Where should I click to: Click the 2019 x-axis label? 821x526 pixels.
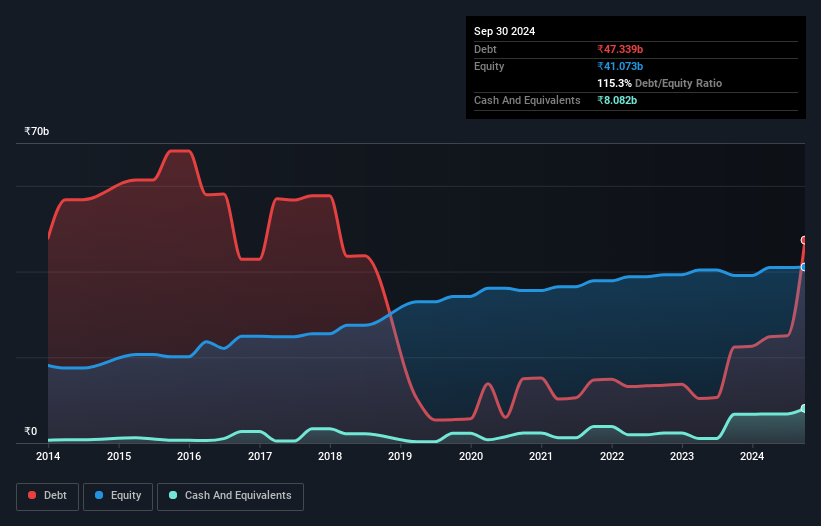point(400,456)
